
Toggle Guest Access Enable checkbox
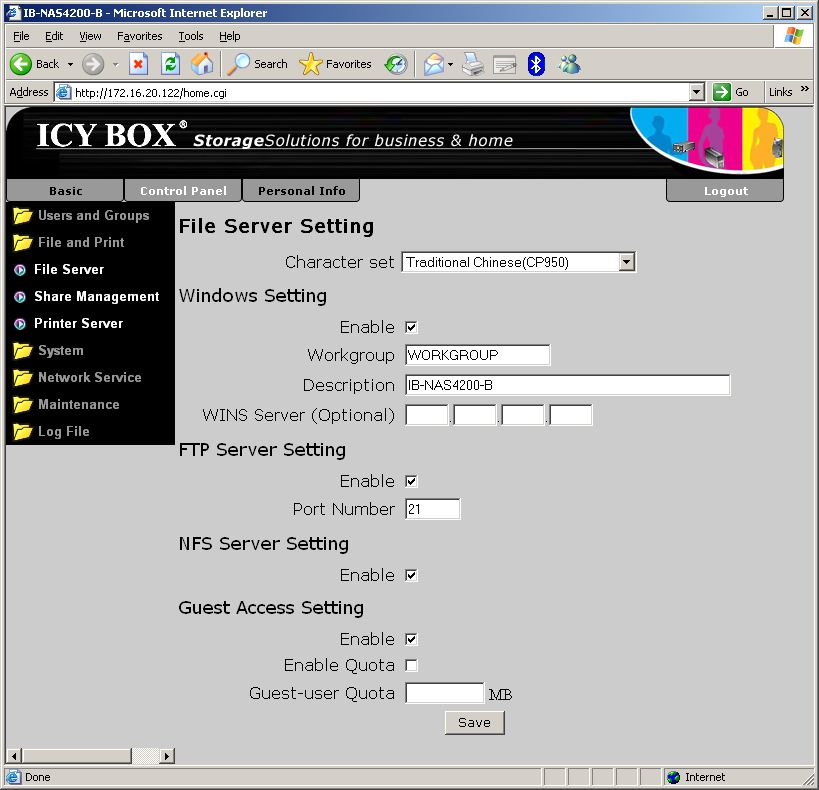coord(412,639)
